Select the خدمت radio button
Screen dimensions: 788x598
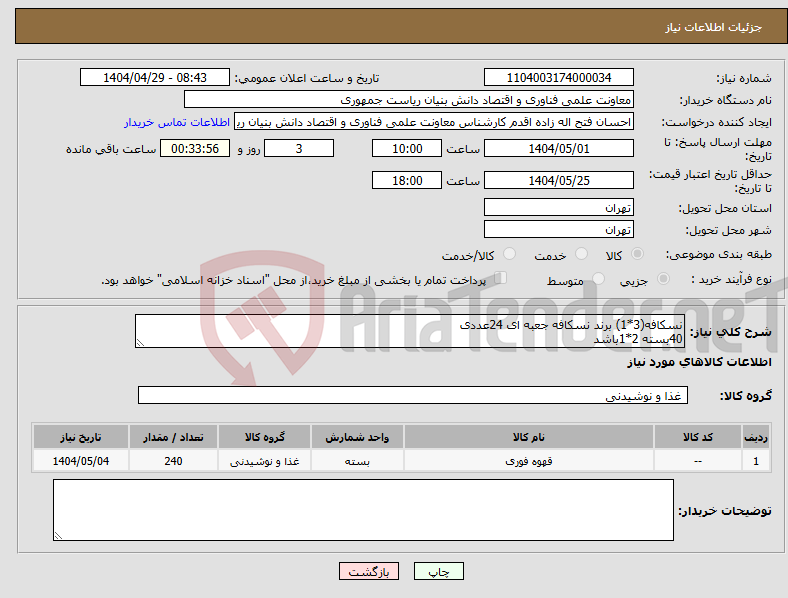point(581,254)
